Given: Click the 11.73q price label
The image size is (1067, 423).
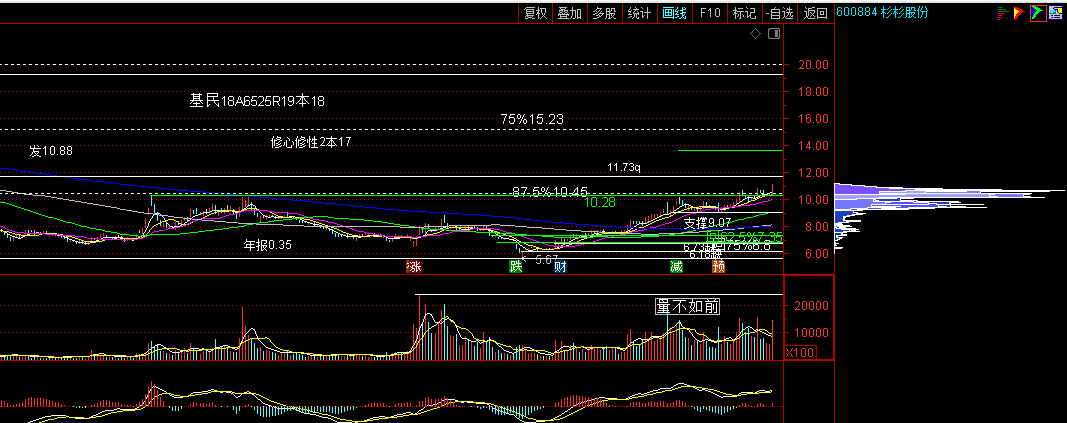Looking at the screenshot, I should [x=624, y=167].
